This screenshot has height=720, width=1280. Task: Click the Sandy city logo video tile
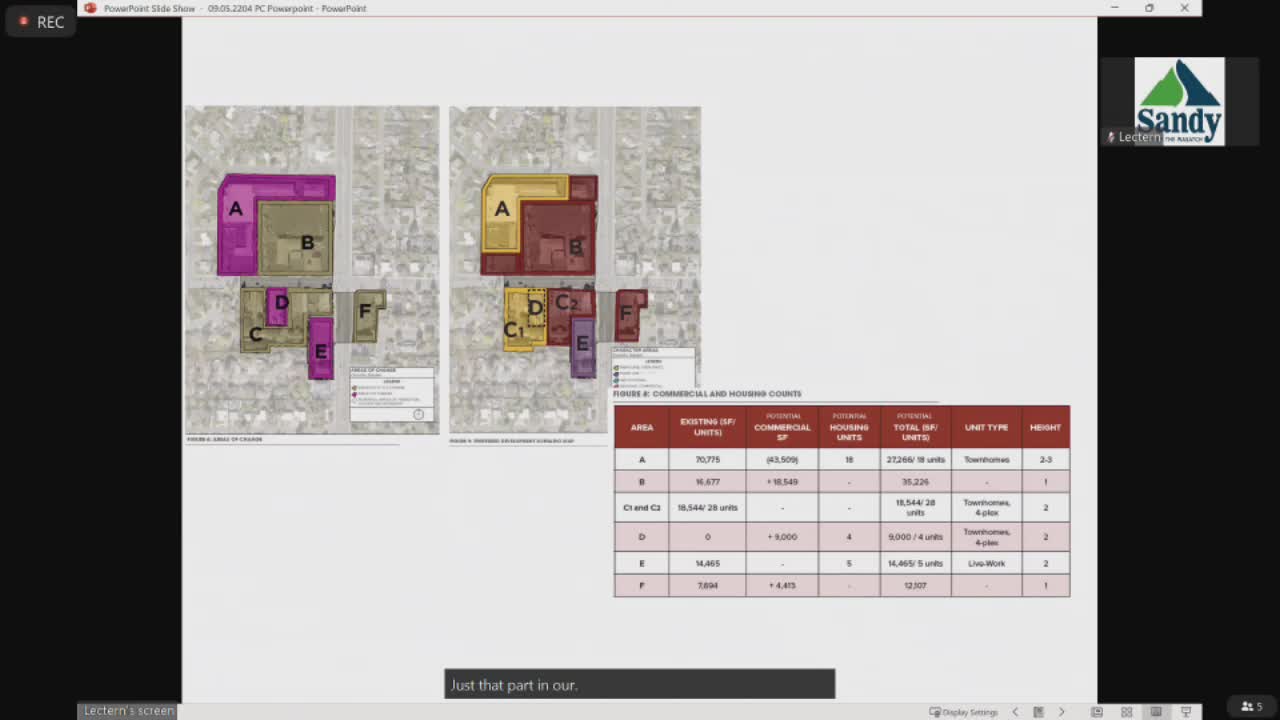click(1179, 100)
